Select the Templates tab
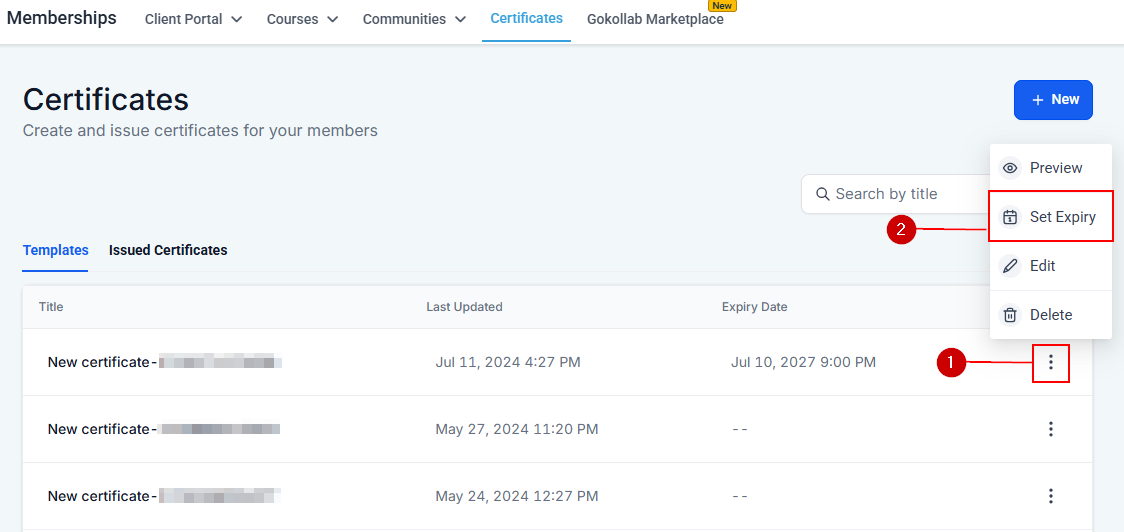This screenshot has width=1124, height=532. (55, 250)
